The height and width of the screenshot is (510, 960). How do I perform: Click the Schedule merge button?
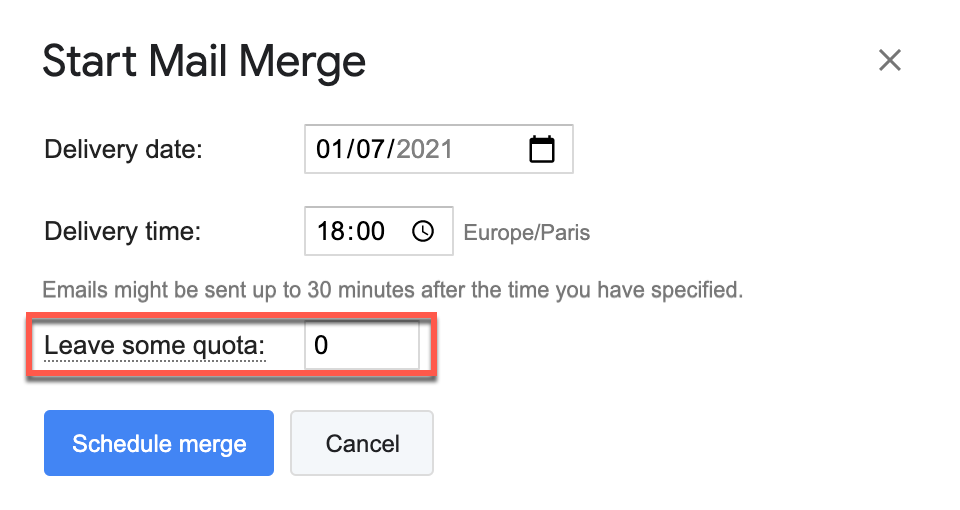point(159,443)
